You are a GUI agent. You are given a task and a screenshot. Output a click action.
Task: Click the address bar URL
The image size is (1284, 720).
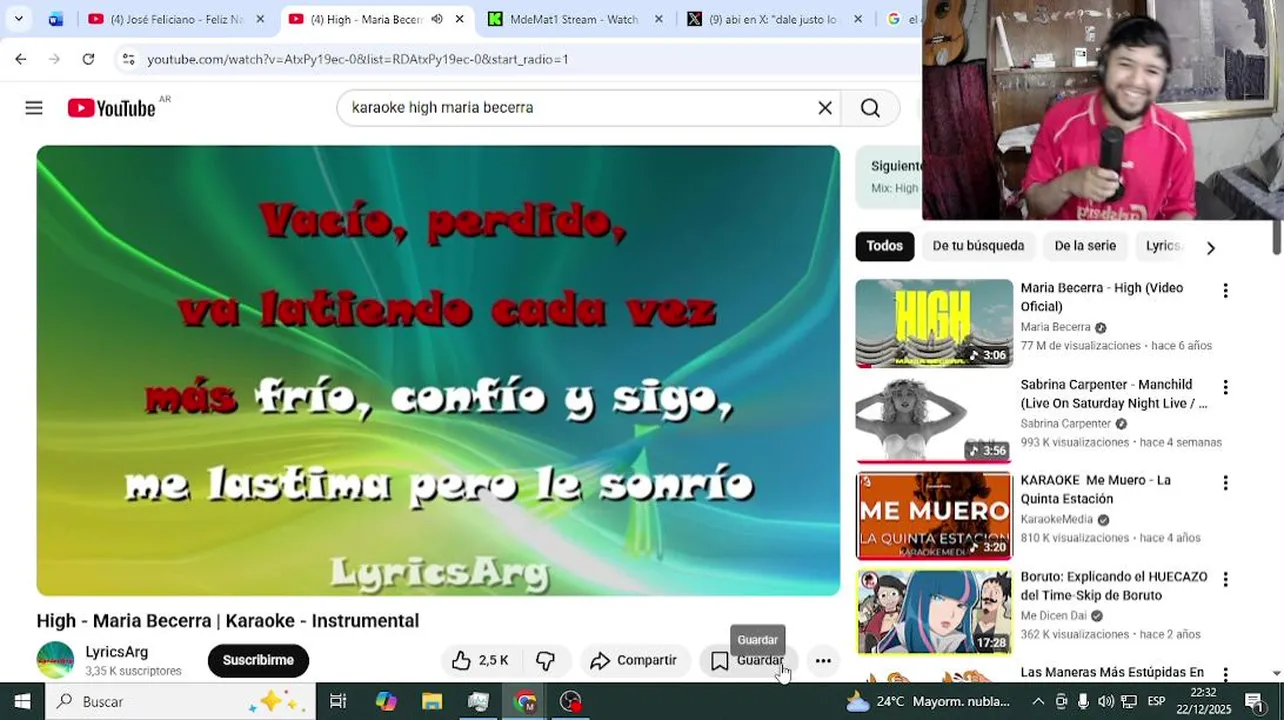tap(358, 59)
